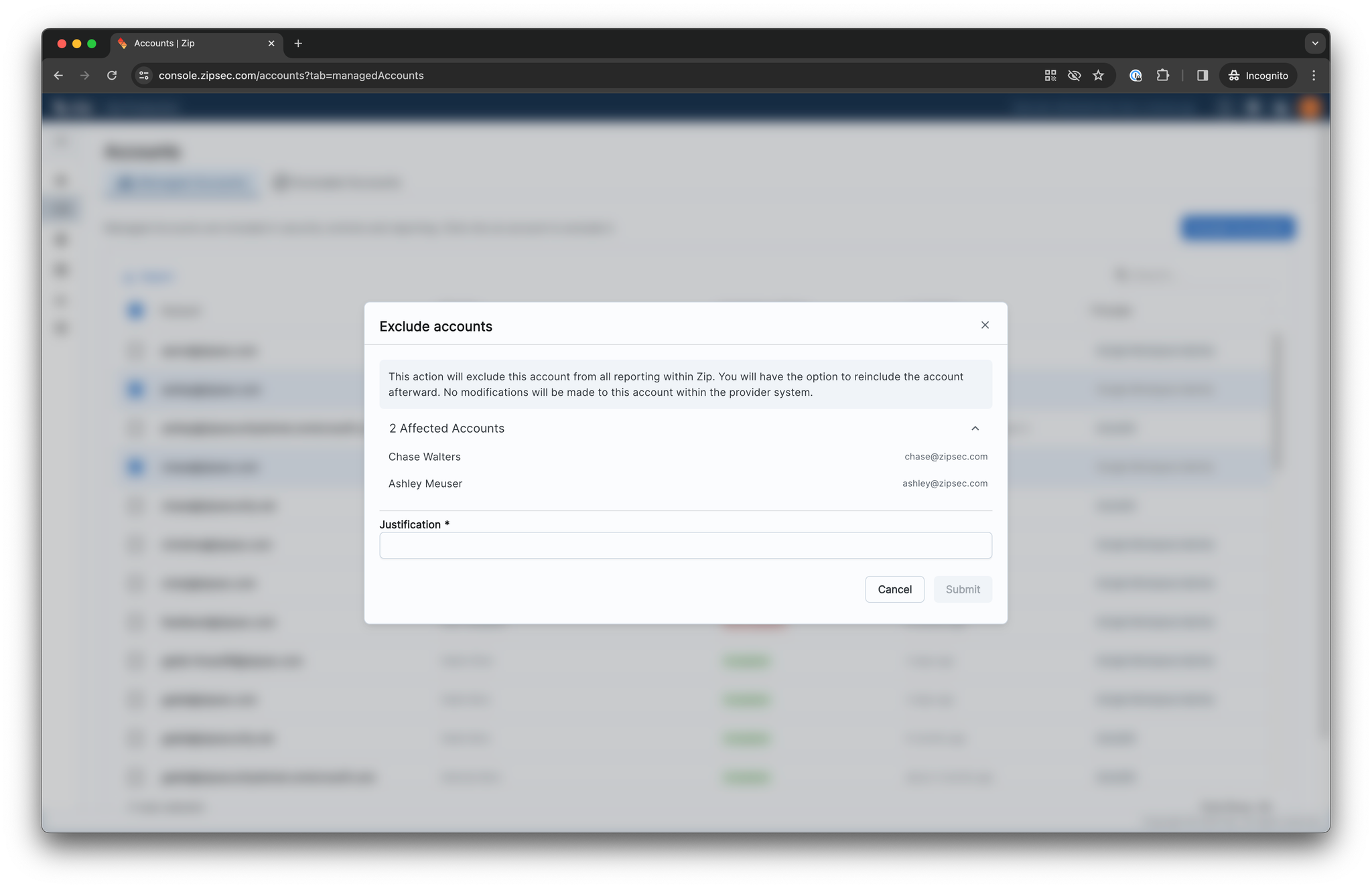Image resolution: width=1372 pixels, height=888 pixels.
Task: Expand the tab search dropdown arrow
Action: click(x=1315, y=44)
